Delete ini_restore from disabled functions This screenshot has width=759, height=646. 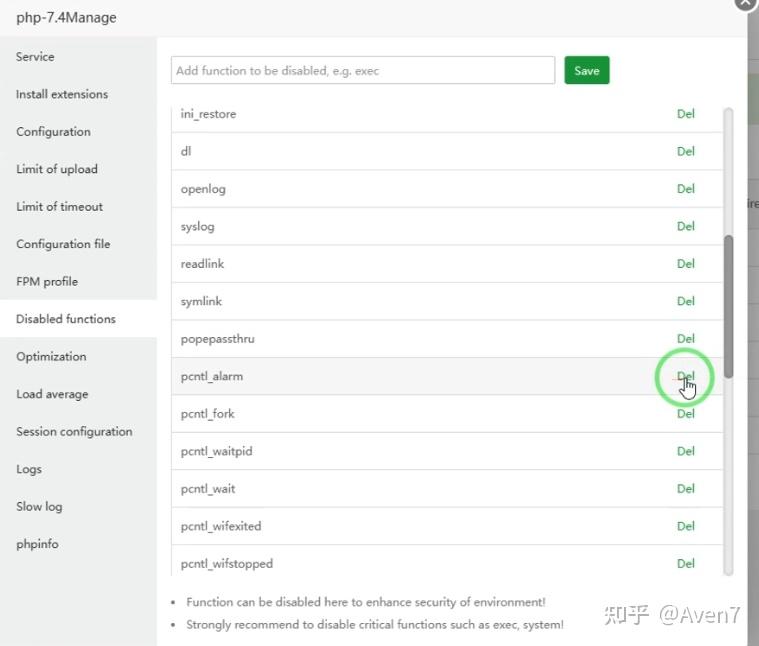click(685, 114)
